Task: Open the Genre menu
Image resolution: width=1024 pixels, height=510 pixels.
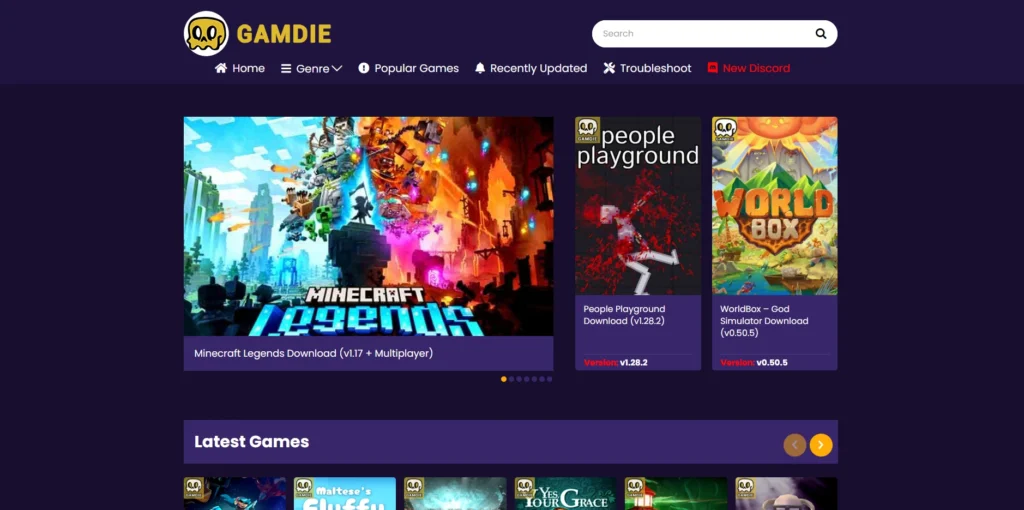Action: click(312, 69)
